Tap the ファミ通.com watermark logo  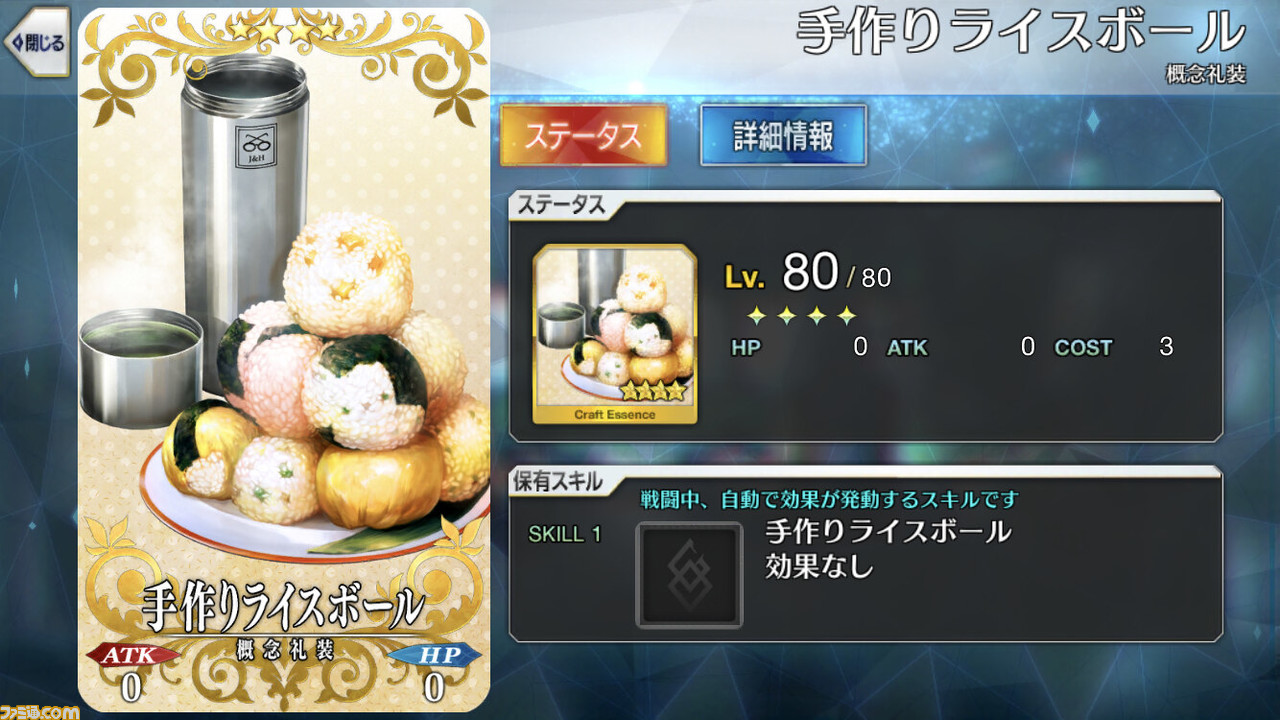39,711
